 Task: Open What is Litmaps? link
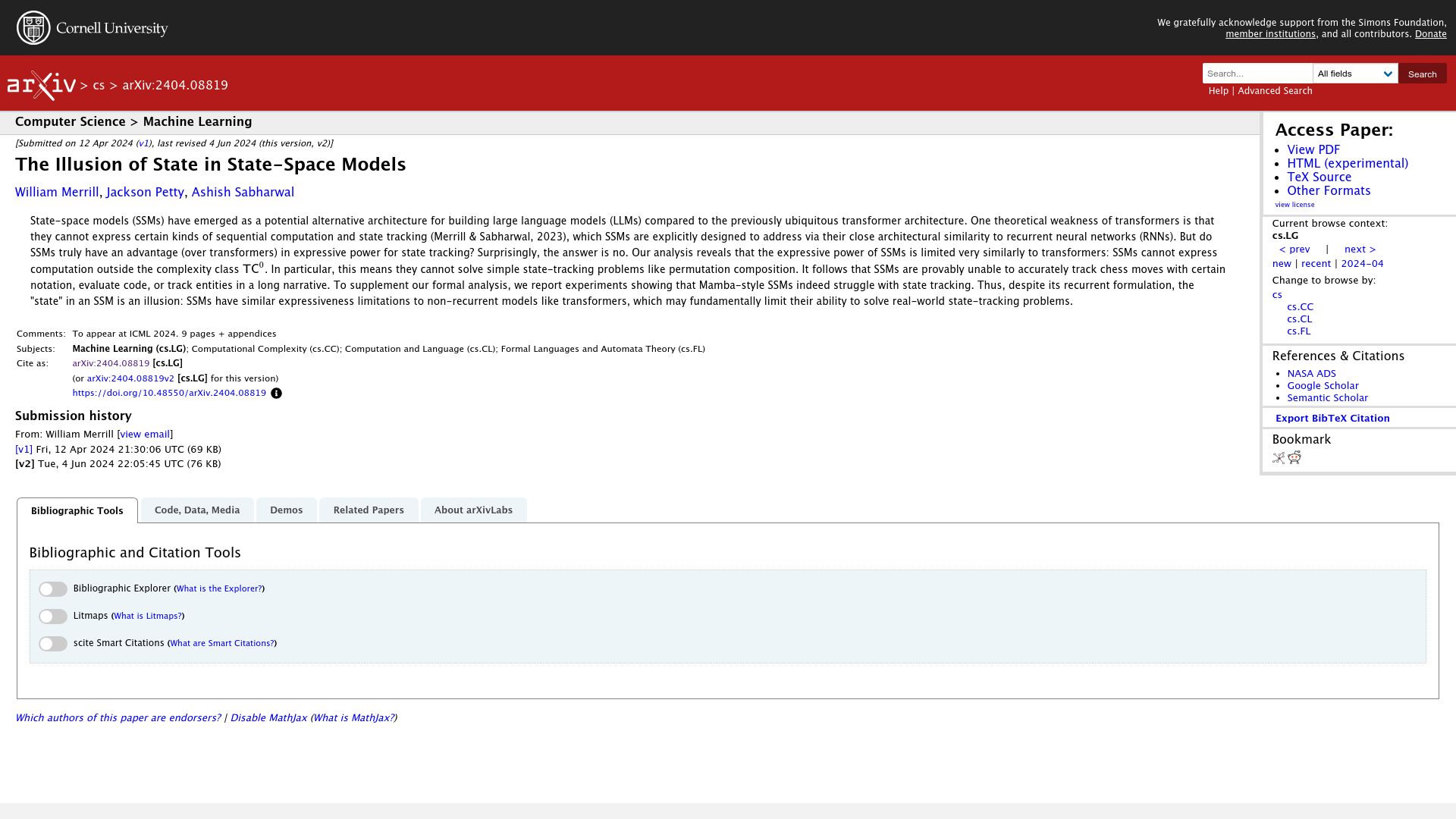pos(148,617)
